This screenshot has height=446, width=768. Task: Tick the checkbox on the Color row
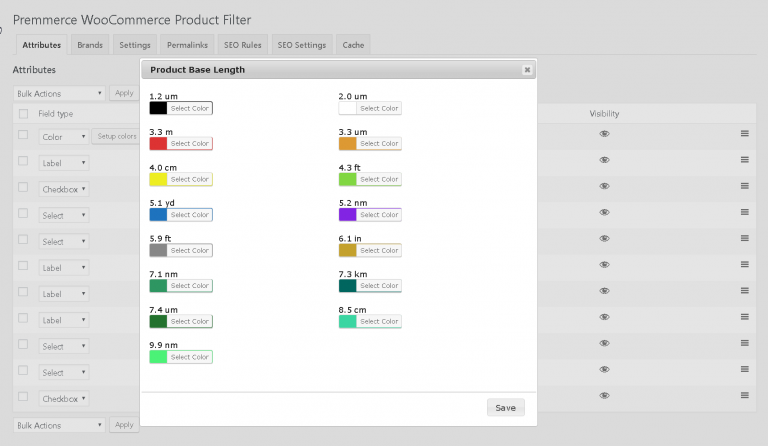pyautogui.click(x=23, y=135)
